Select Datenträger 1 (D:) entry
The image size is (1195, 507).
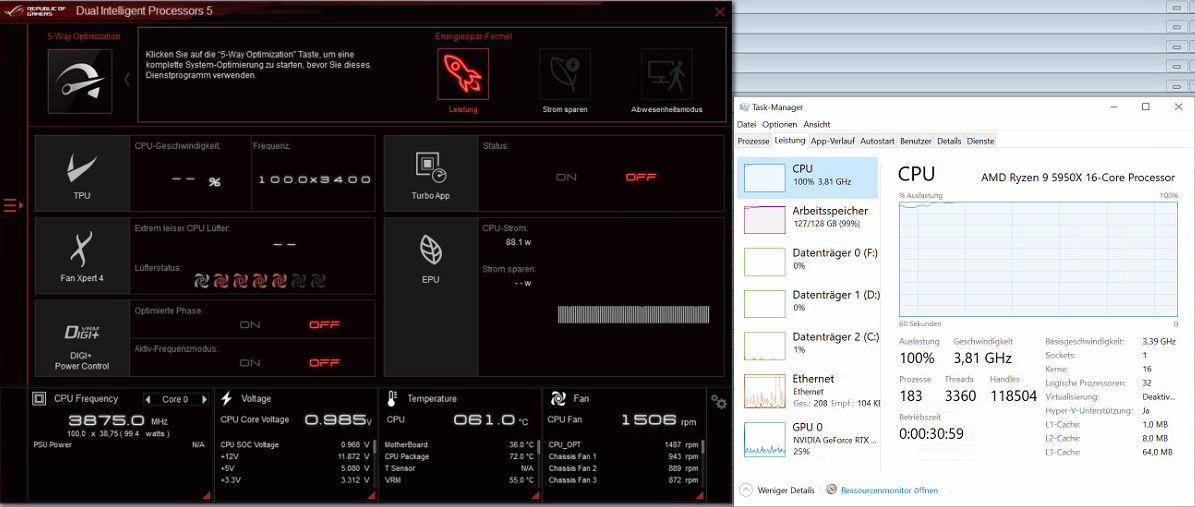tap(808, 303)
